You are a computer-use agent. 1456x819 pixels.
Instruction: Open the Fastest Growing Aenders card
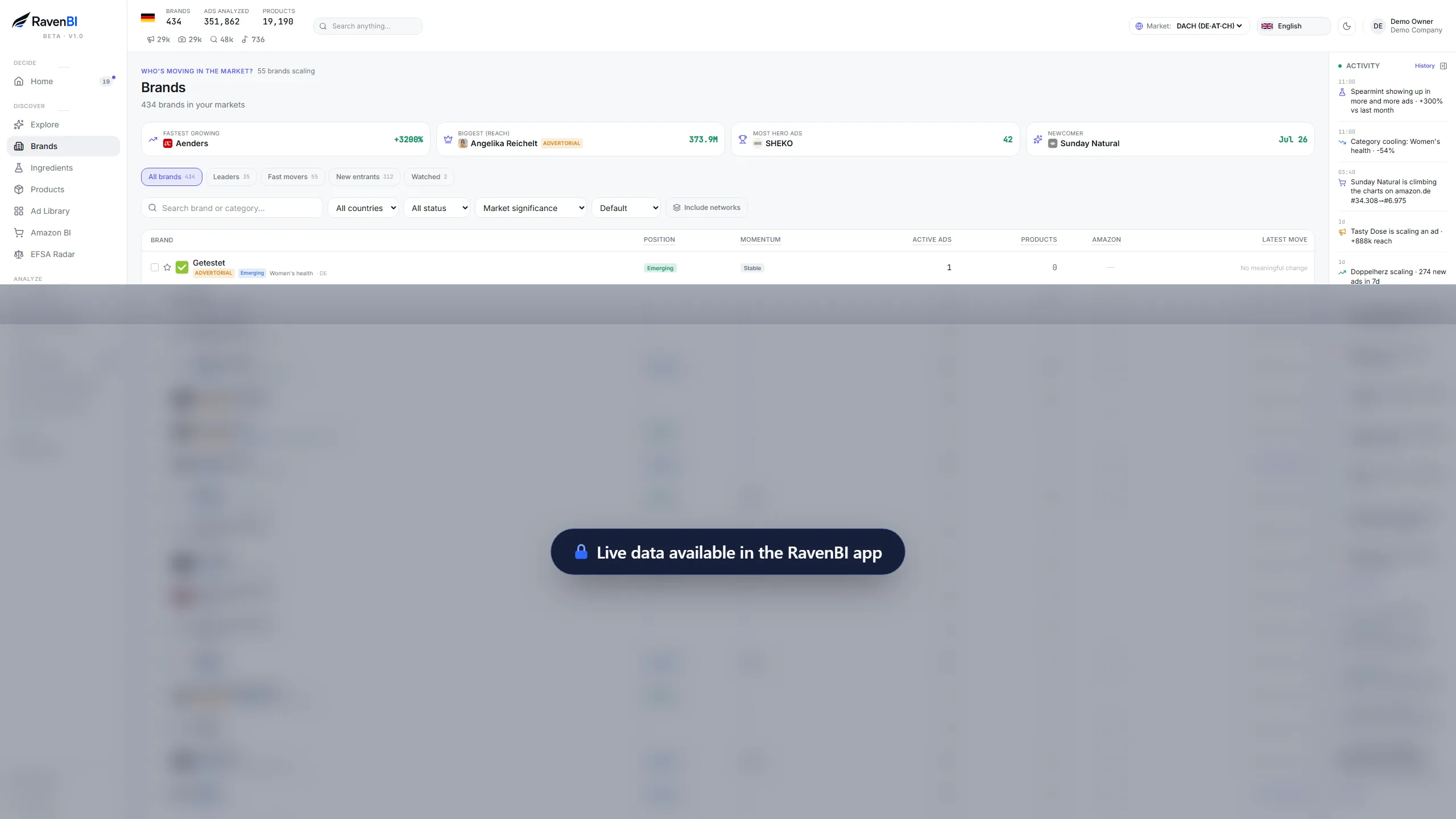click(286, 139)
